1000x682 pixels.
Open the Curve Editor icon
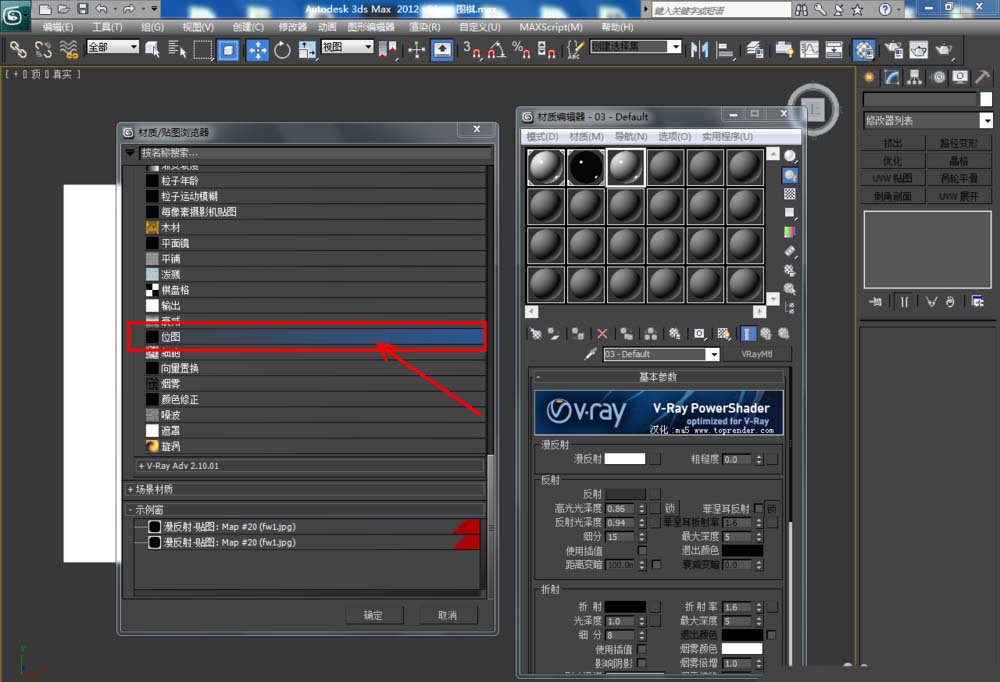point(809,49)
